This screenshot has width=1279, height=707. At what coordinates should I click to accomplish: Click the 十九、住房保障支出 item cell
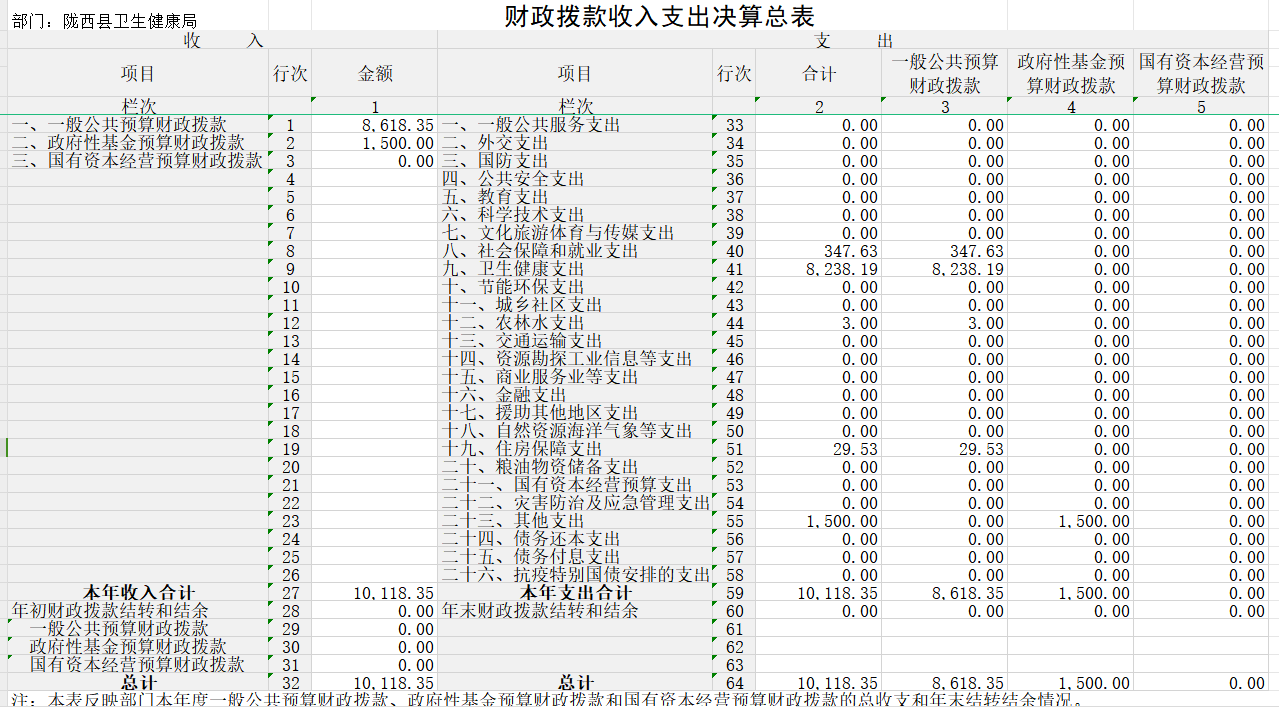522,450
